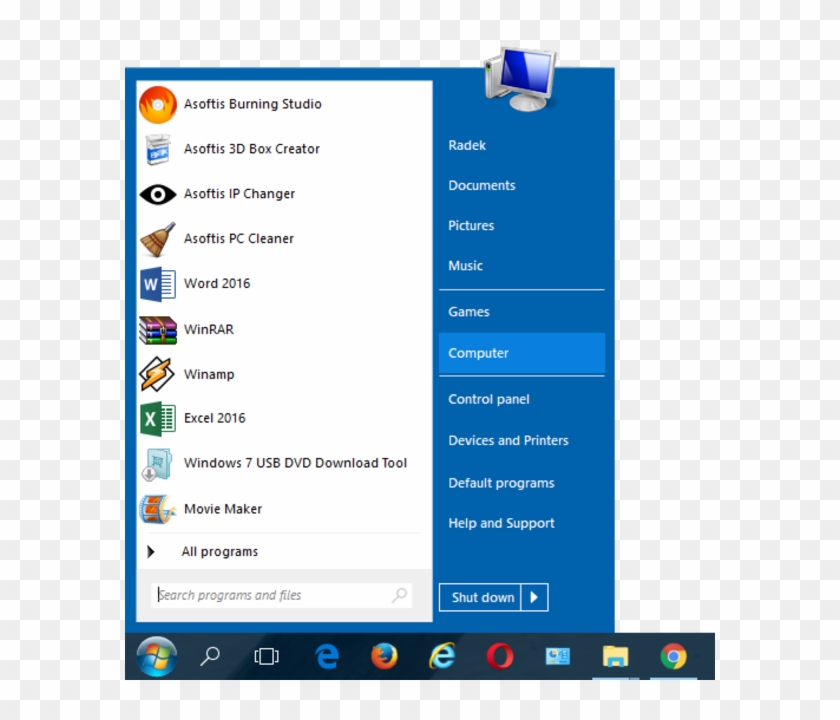Click Windows 7 USB DVD Download Tool icon
This screenshot has height=720, width=840.
tap(156, 464)
